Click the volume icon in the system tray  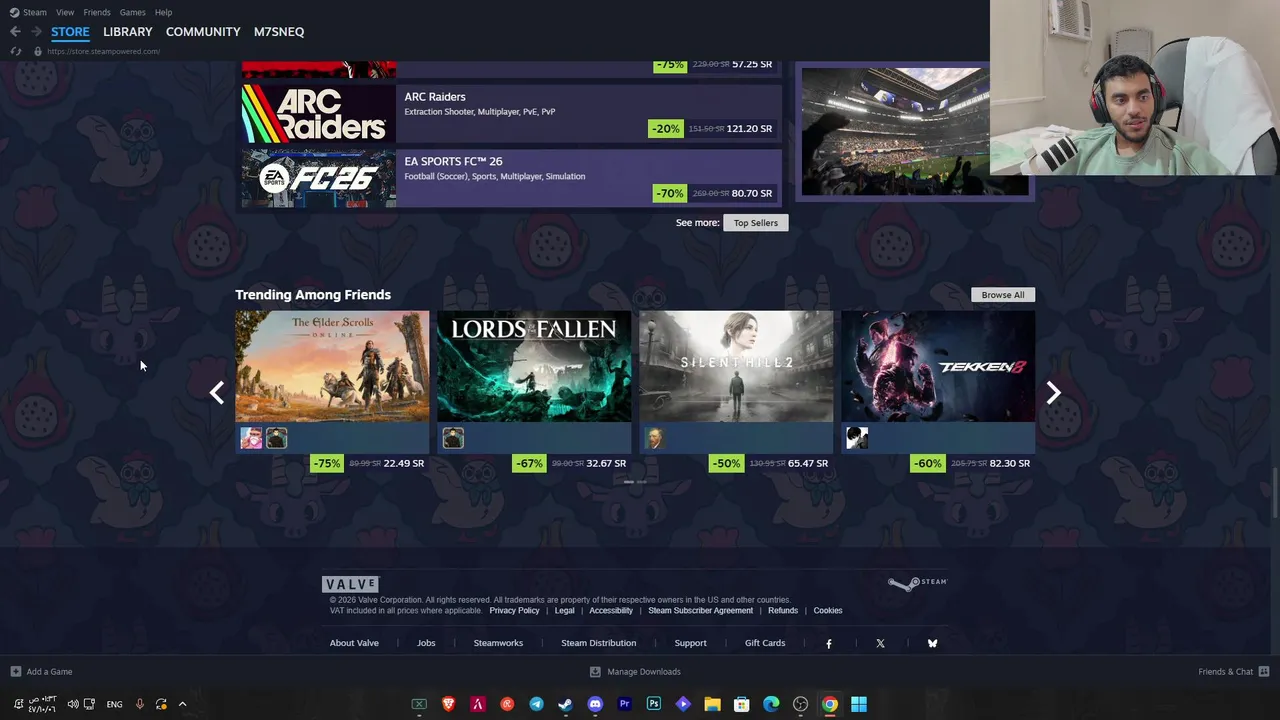(73, 704)
